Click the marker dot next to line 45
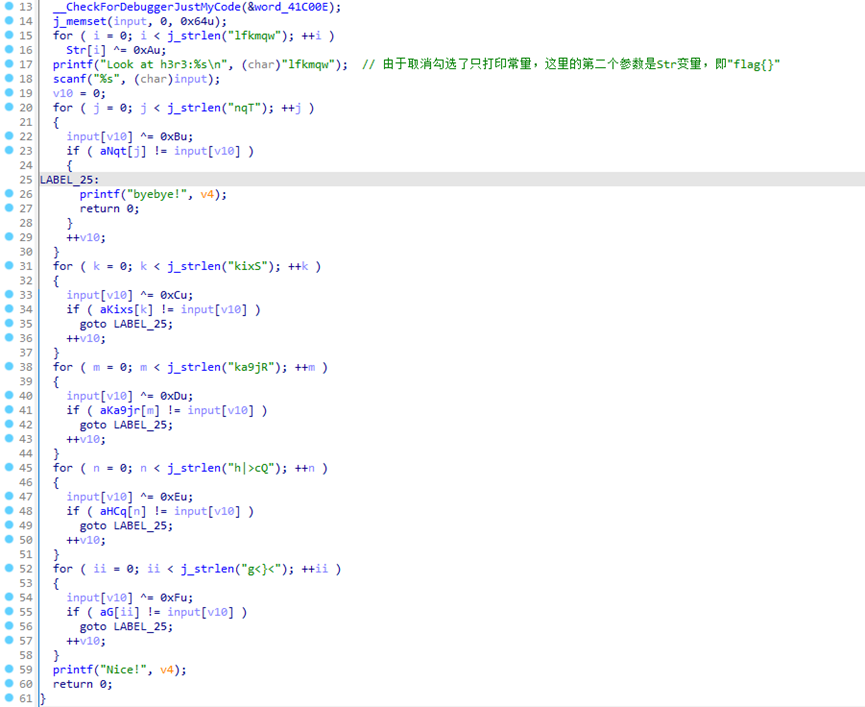The width and height of the screenshot is (865, 707). coord(8,467)
